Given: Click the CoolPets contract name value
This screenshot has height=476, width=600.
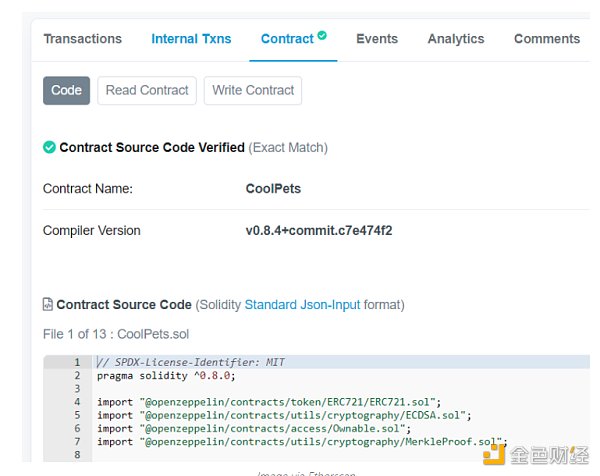Looking at the screenshot, I should coord(273,188).
